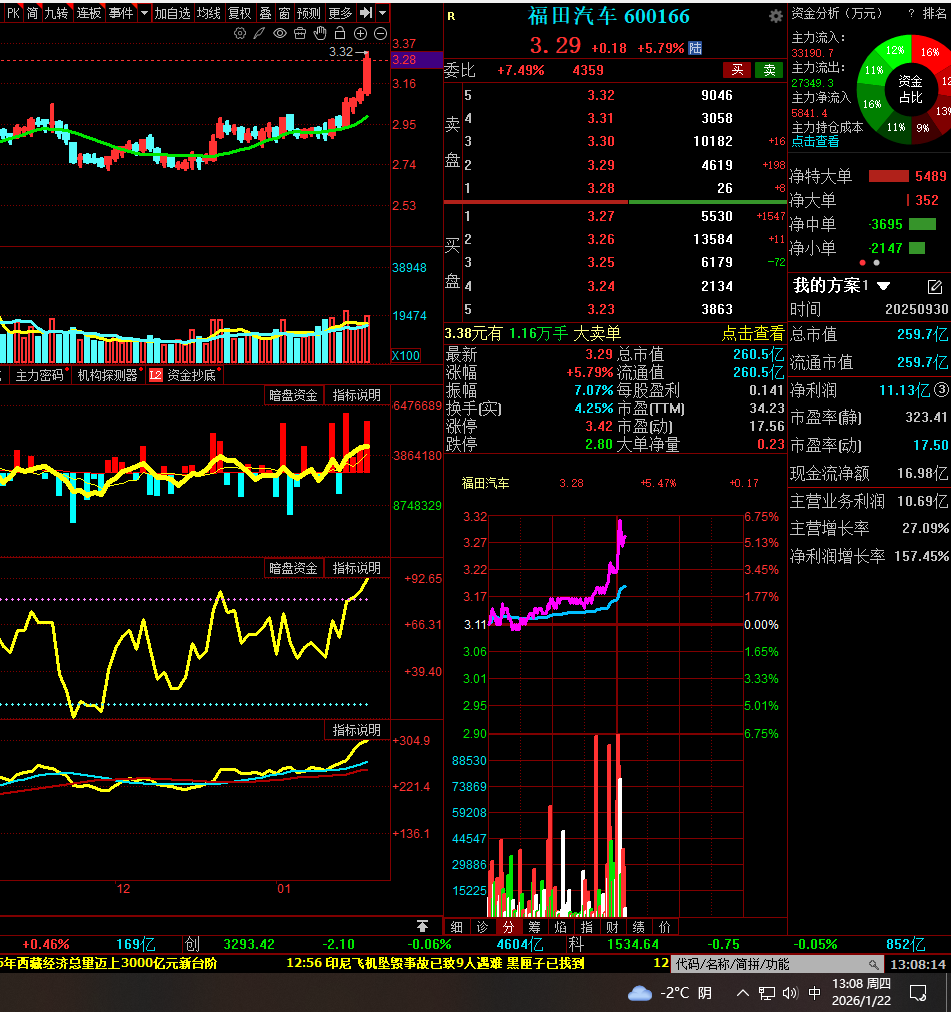The height and width of the screenshot is (1012, 951).
Task: Open weather widget on taskbar
Action: [670, 993]
